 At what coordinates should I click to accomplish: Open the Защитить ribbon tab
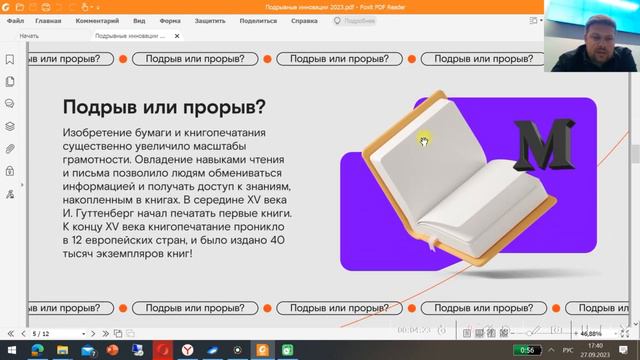tap(210, 21)
